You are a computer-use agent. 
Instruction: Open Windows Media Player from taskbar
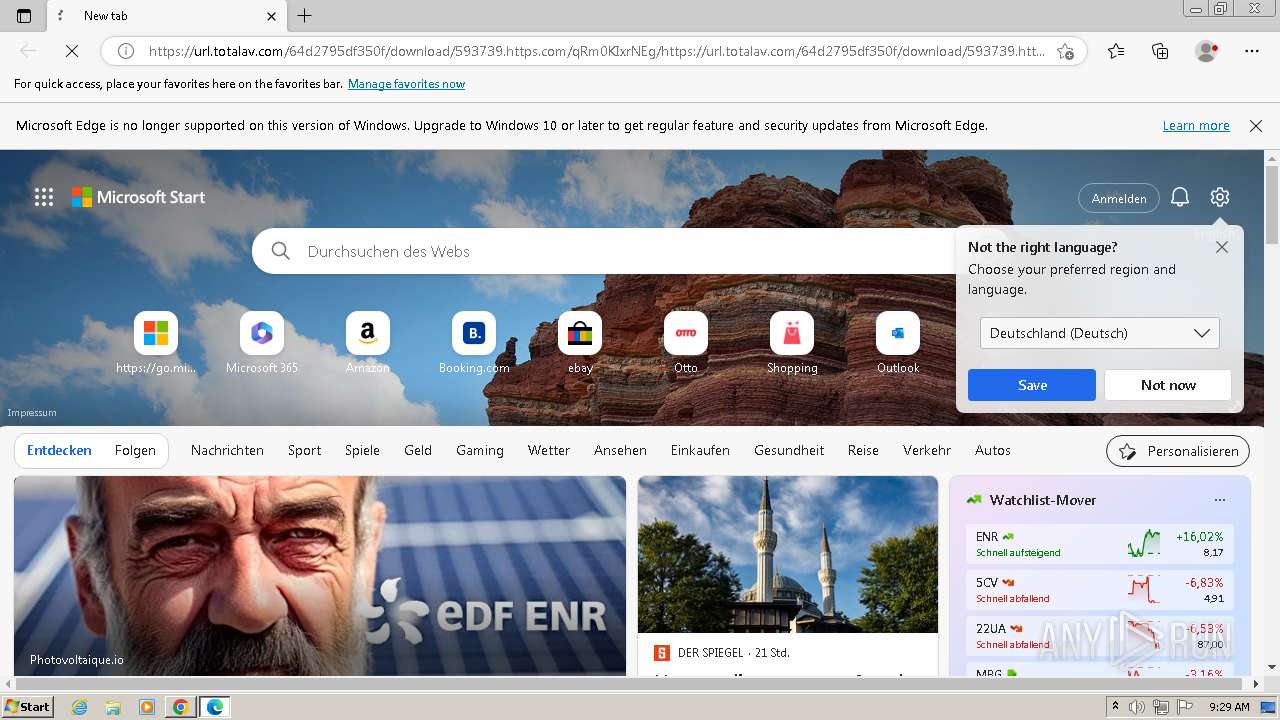coord(147,707)
